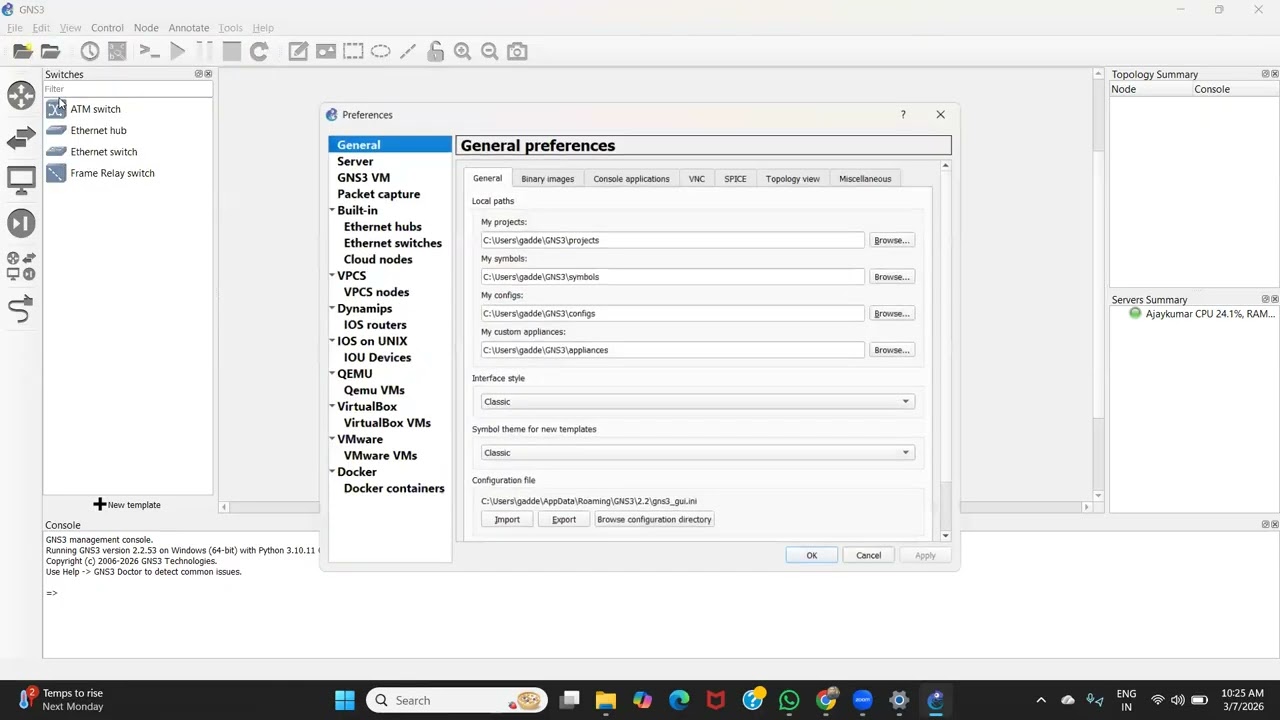Select the Draw line tool
This screenshot has width=1280, height=720.
pos(408,51)
